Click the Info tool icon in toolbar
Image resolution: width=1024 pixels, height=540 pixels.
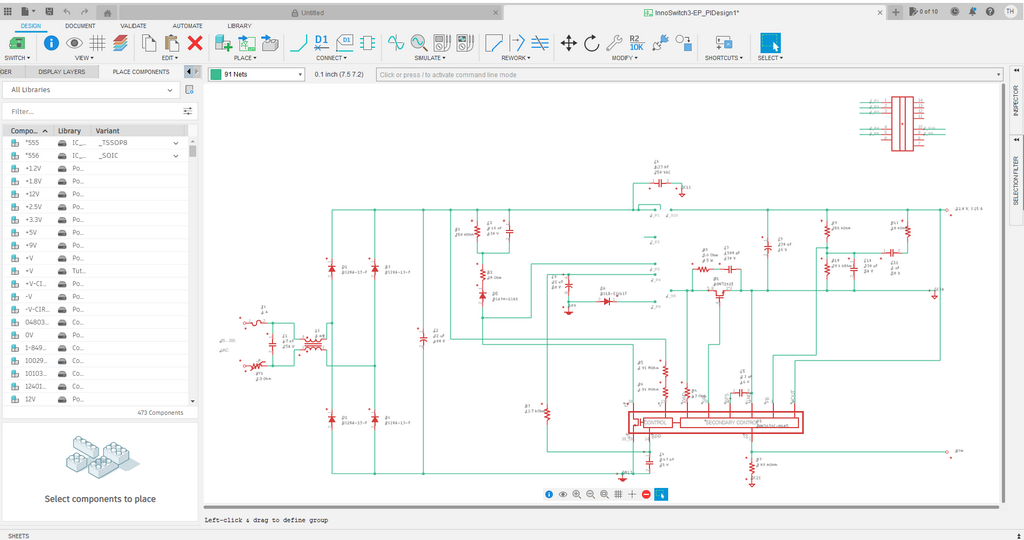tap(51, 43)
